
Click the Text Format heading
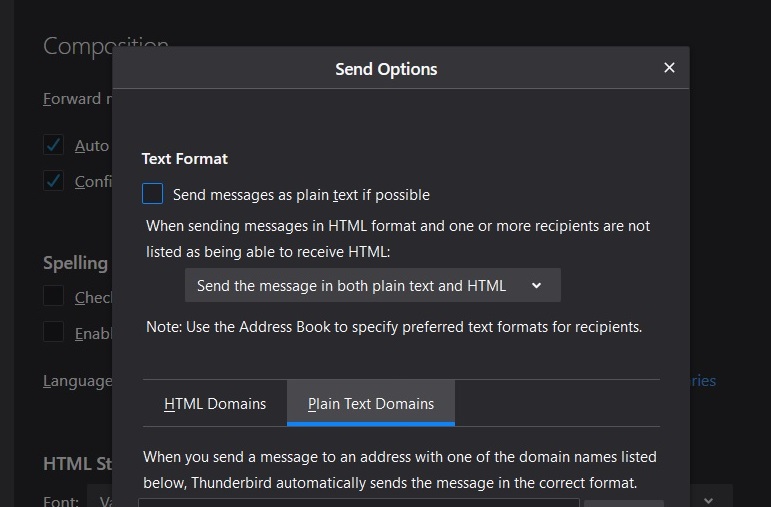tap(185, 159)
